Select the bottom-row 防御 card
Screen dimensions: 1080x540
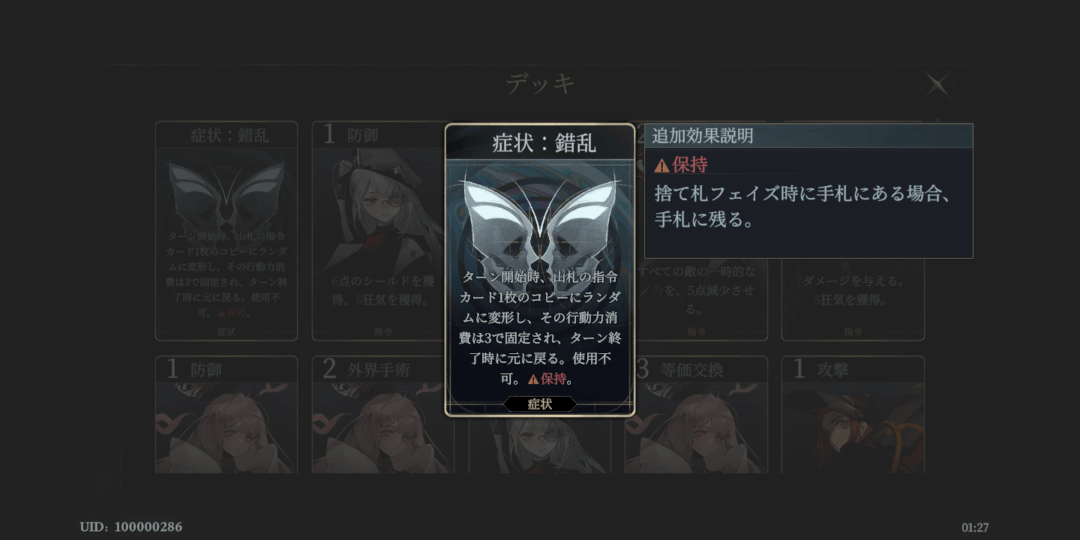click(226, 415)
